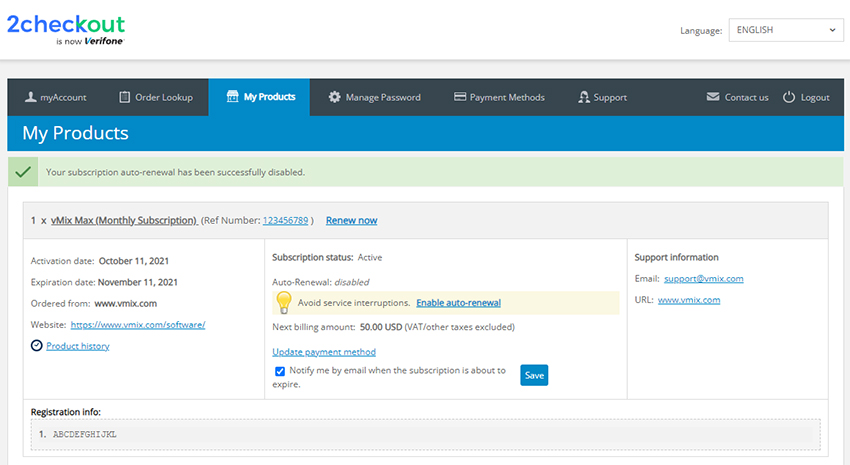Open the Support tab
The width and height of the screenshot is (850, 465).
click(x=602, y=98)
